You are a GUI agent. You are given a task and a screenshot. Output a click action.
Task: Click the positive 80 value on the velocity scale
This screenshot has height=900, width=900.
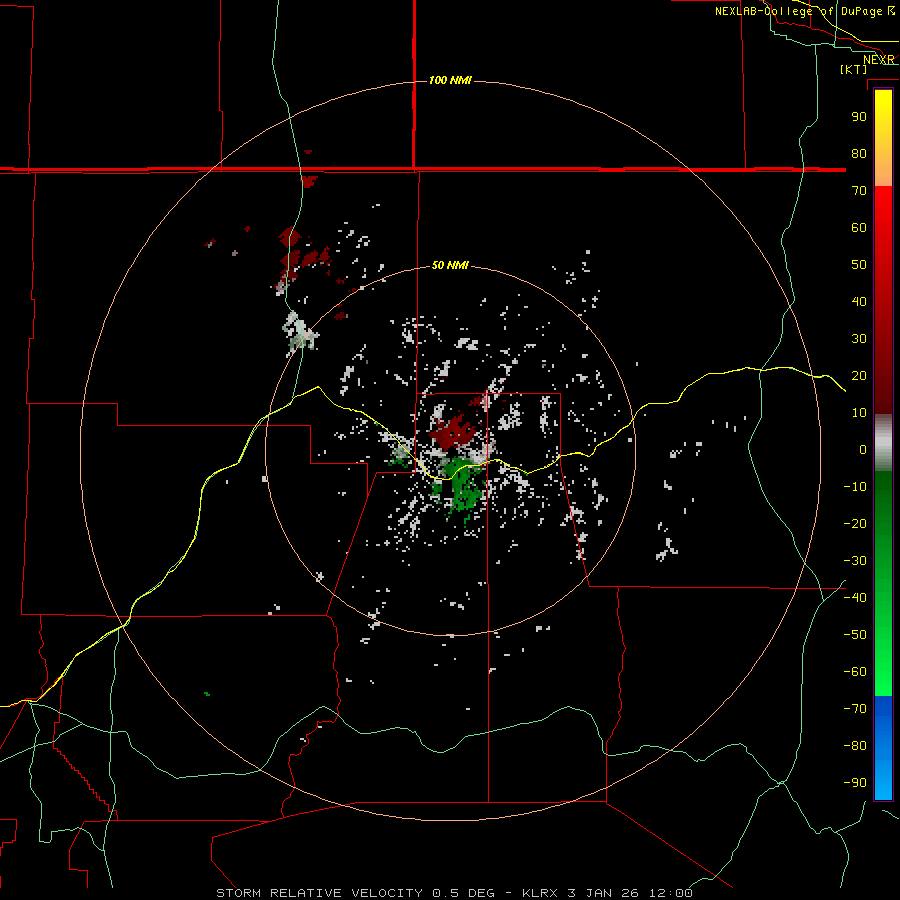coord(859,153)
